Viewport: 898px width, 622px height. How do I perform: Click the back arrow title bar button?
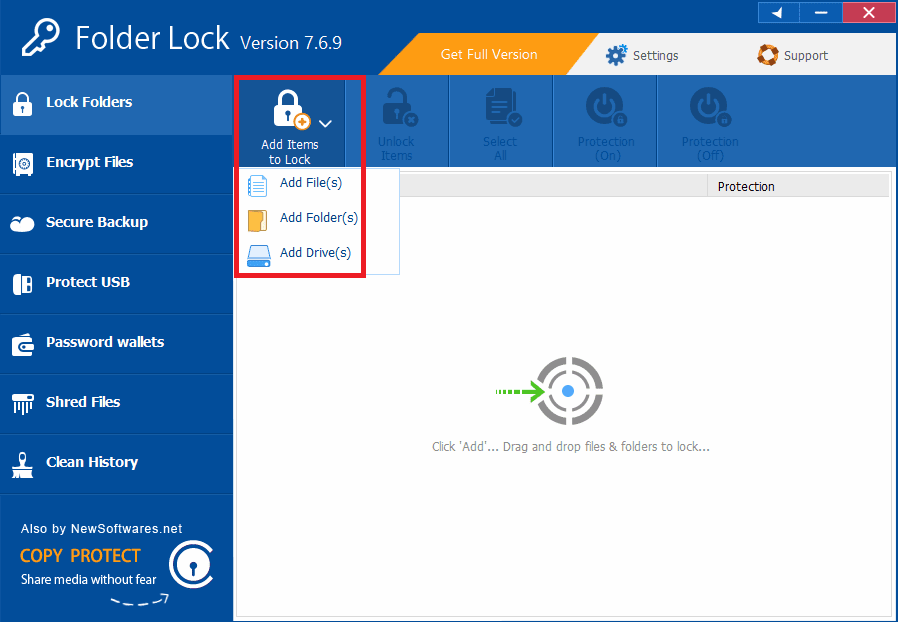pos(778,13)
